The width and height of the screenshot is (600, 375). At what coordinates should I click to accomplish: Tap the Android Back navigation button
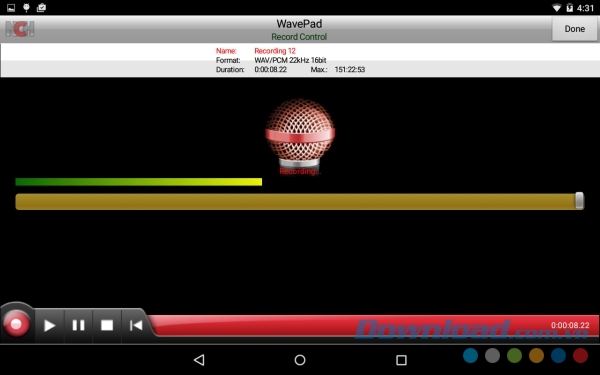click(199, 360)
